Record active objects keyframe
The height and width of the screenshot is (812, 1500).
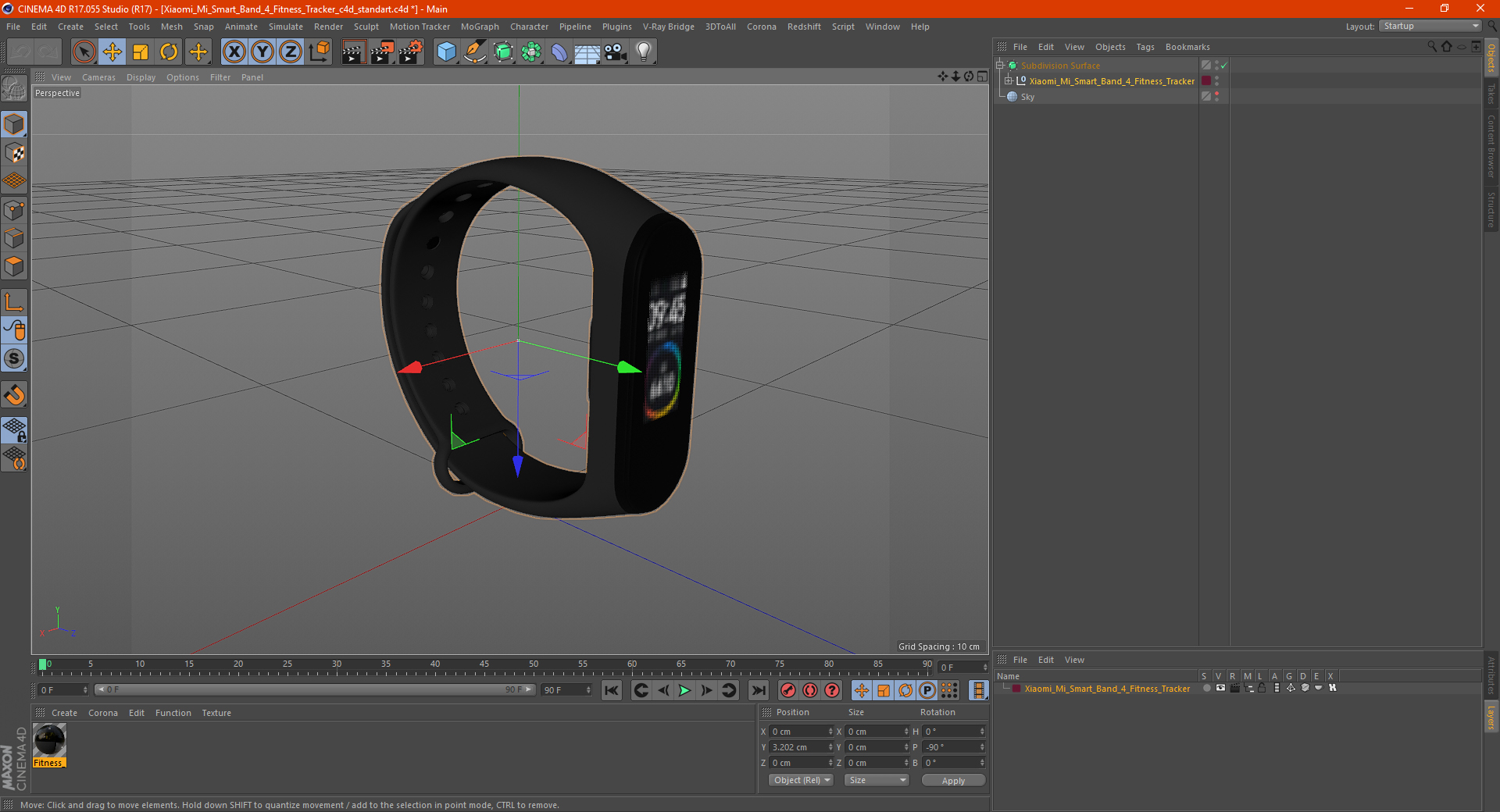(788, 690)
